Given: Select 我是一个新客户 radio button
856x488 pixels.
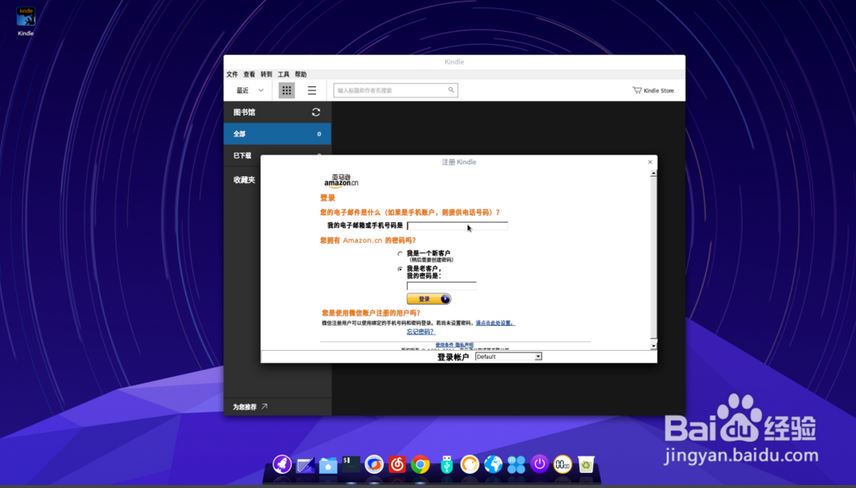Looking at the screenshot, I should click(400, 253).
